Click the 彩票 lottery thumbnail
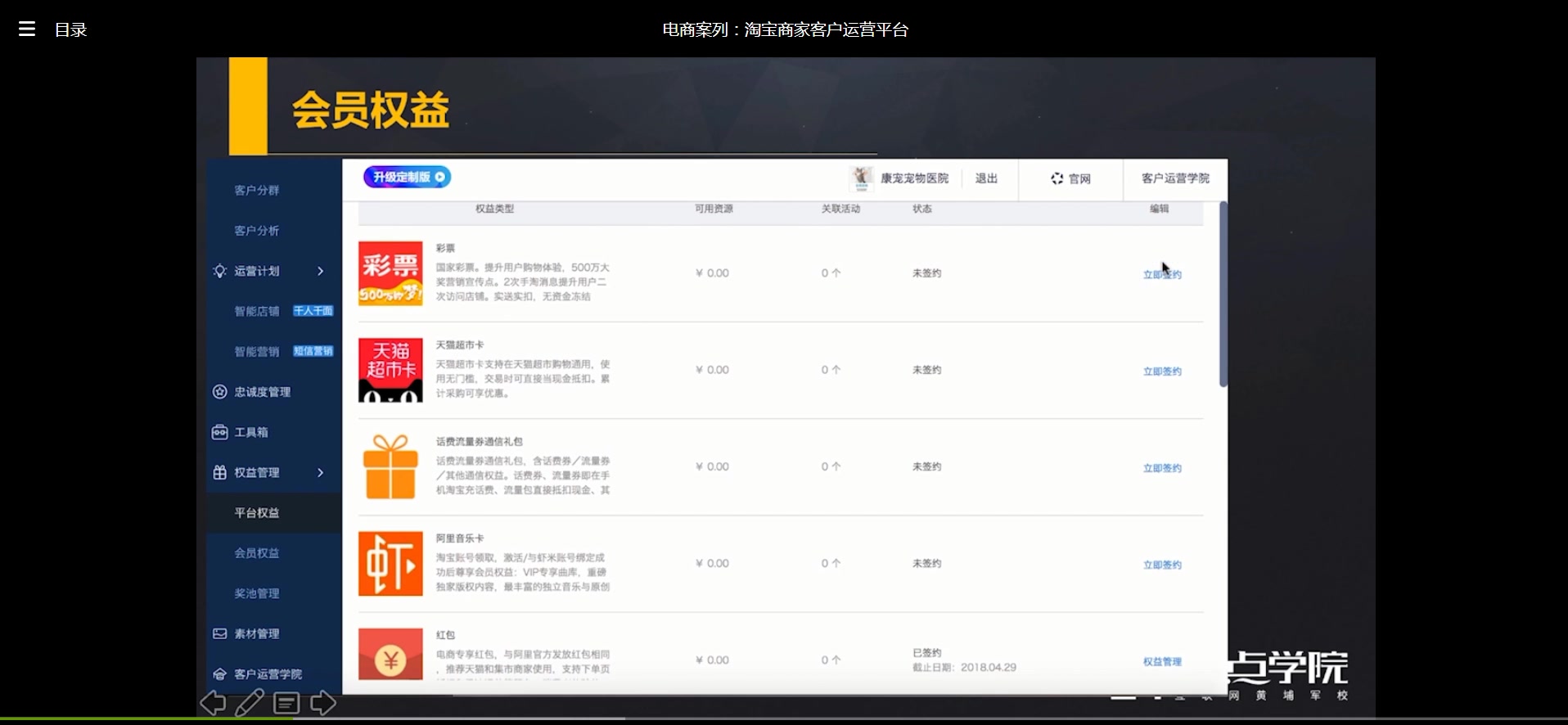Screen dimensions: 1568x725 (x=390, y=273)
